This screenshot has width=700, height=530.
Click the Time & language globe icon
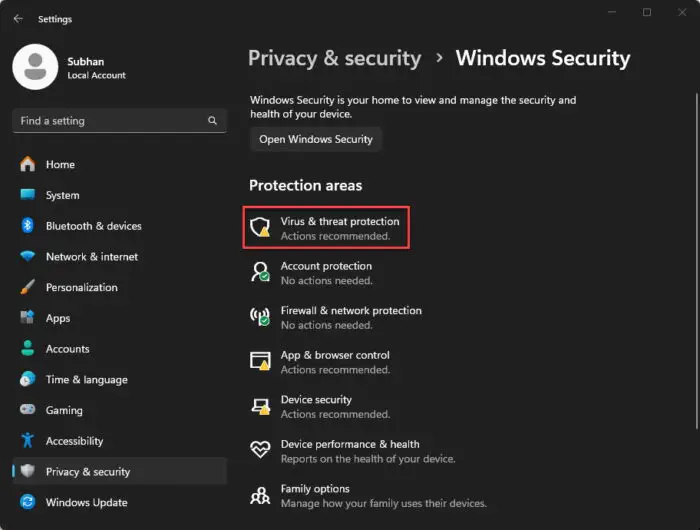28,379
